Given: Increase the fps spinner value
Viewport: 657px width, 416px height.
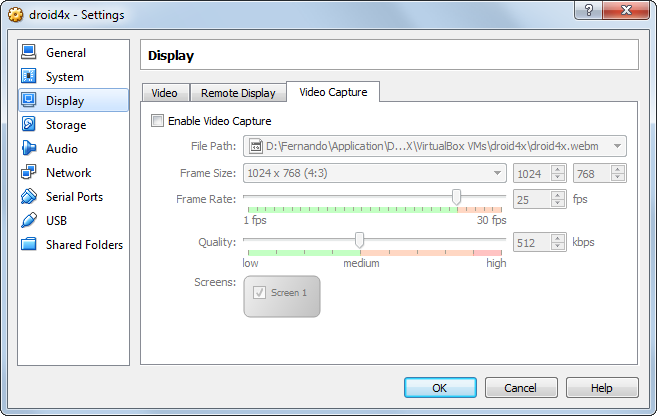Looking at the screenshot, I should tap(557, 195).
